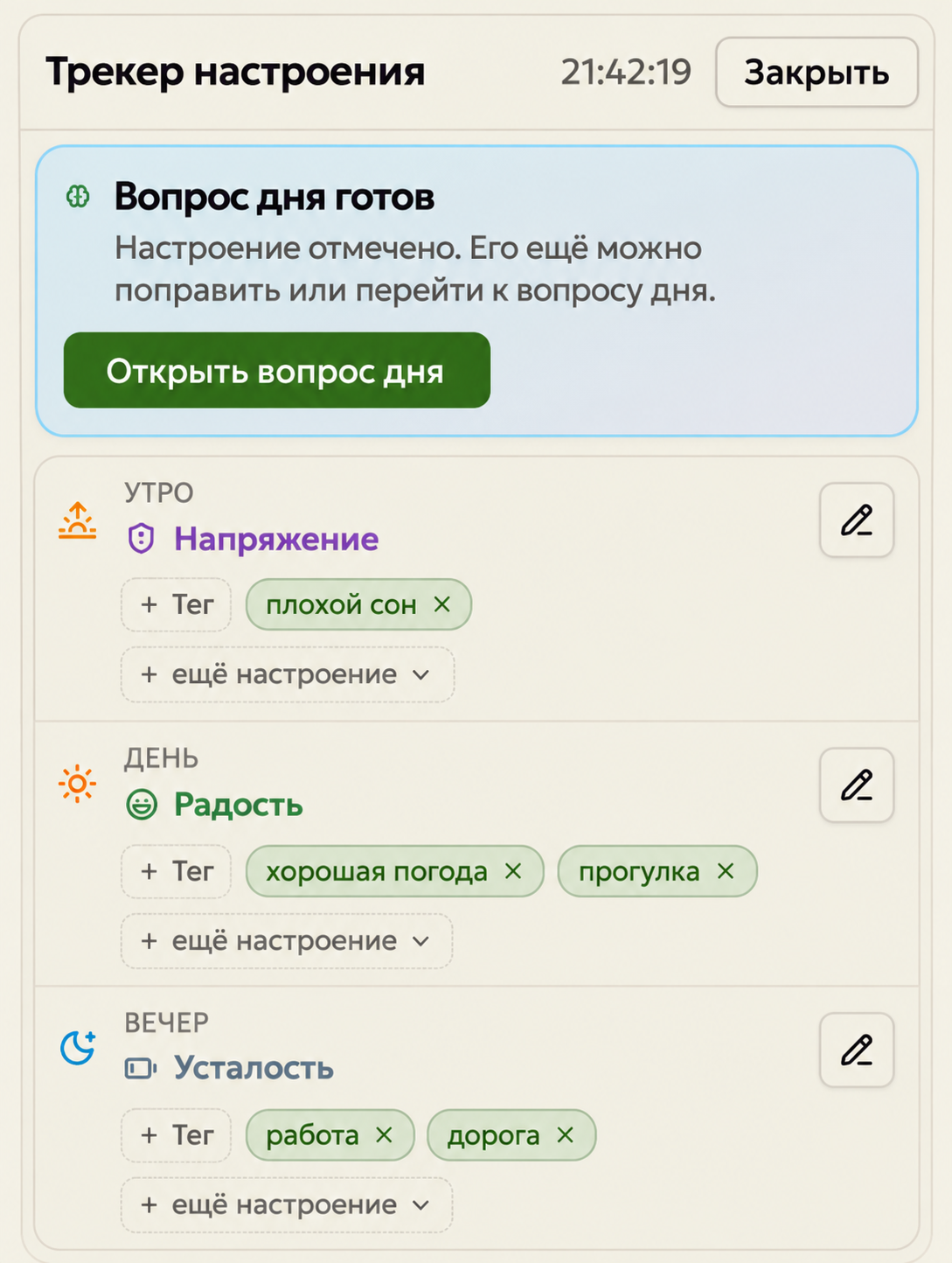
Task: Click the shield icon beside Напряжение
Action: [142, 539]
